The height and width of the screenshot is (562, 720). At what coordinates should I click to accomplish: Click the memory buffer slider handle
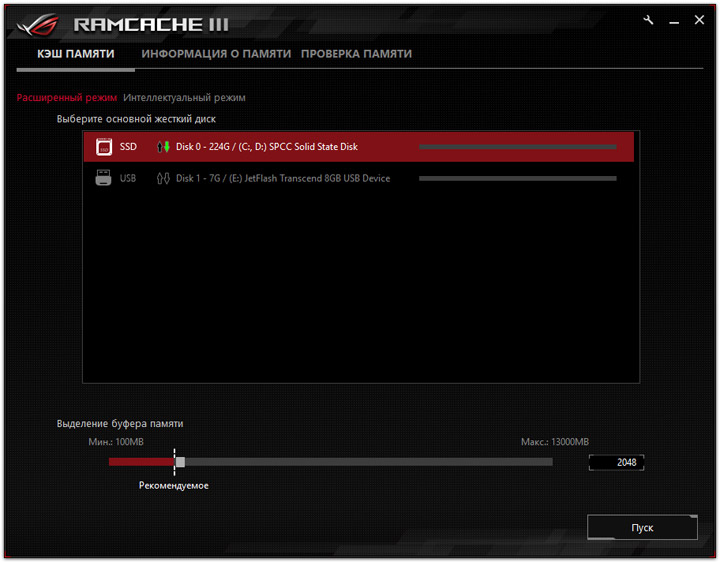(x=180, y=462)
